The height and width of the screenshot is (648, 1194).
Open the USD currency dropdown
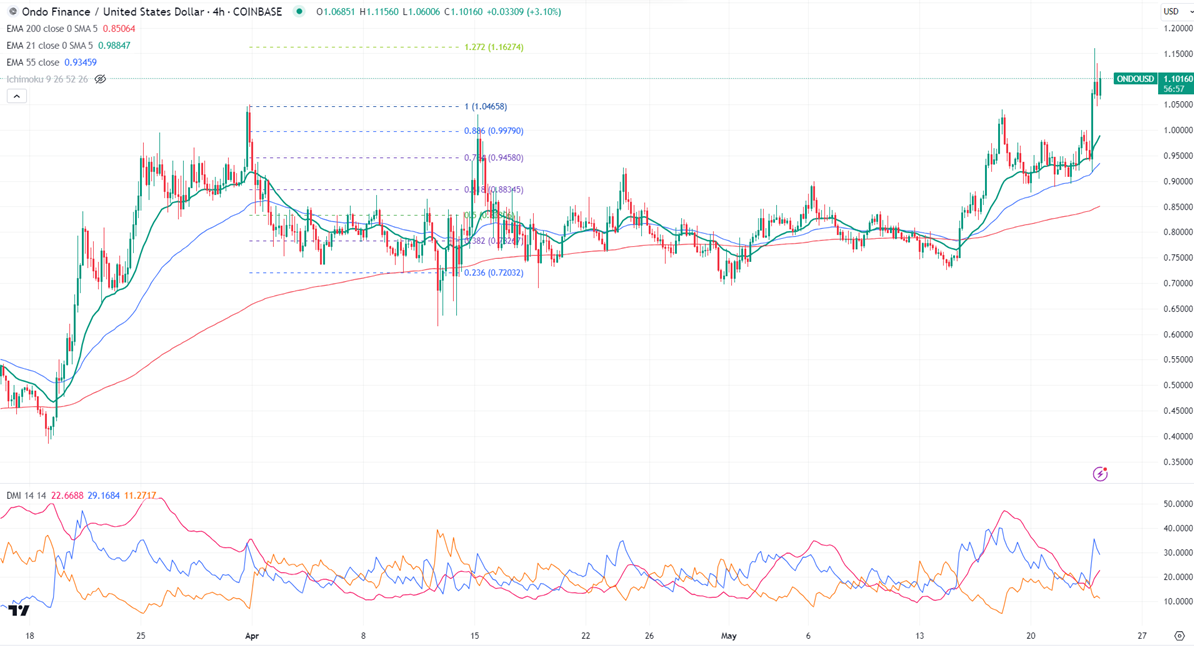coord(1176,11)
